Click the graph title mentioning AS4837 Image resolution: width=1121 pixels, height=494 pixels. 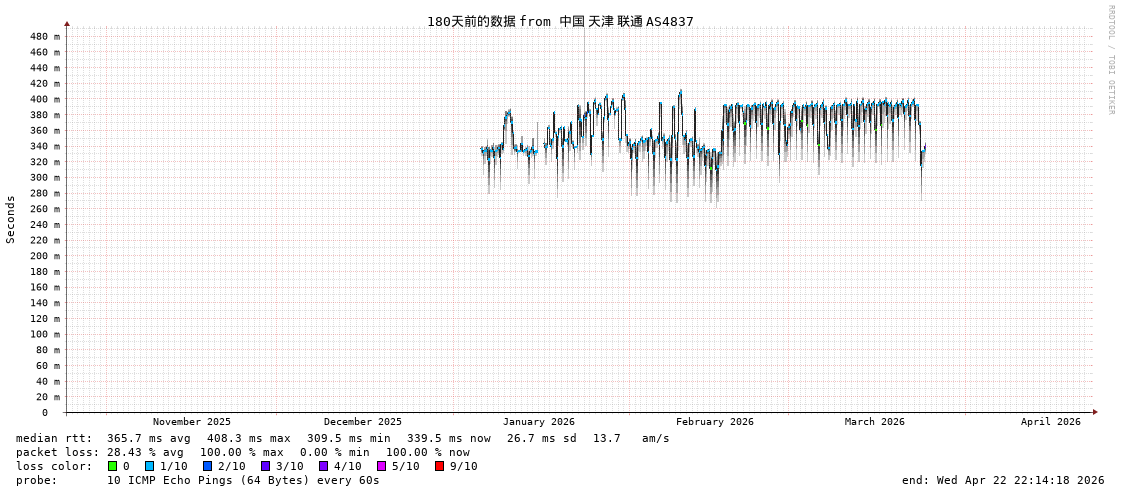560,21
